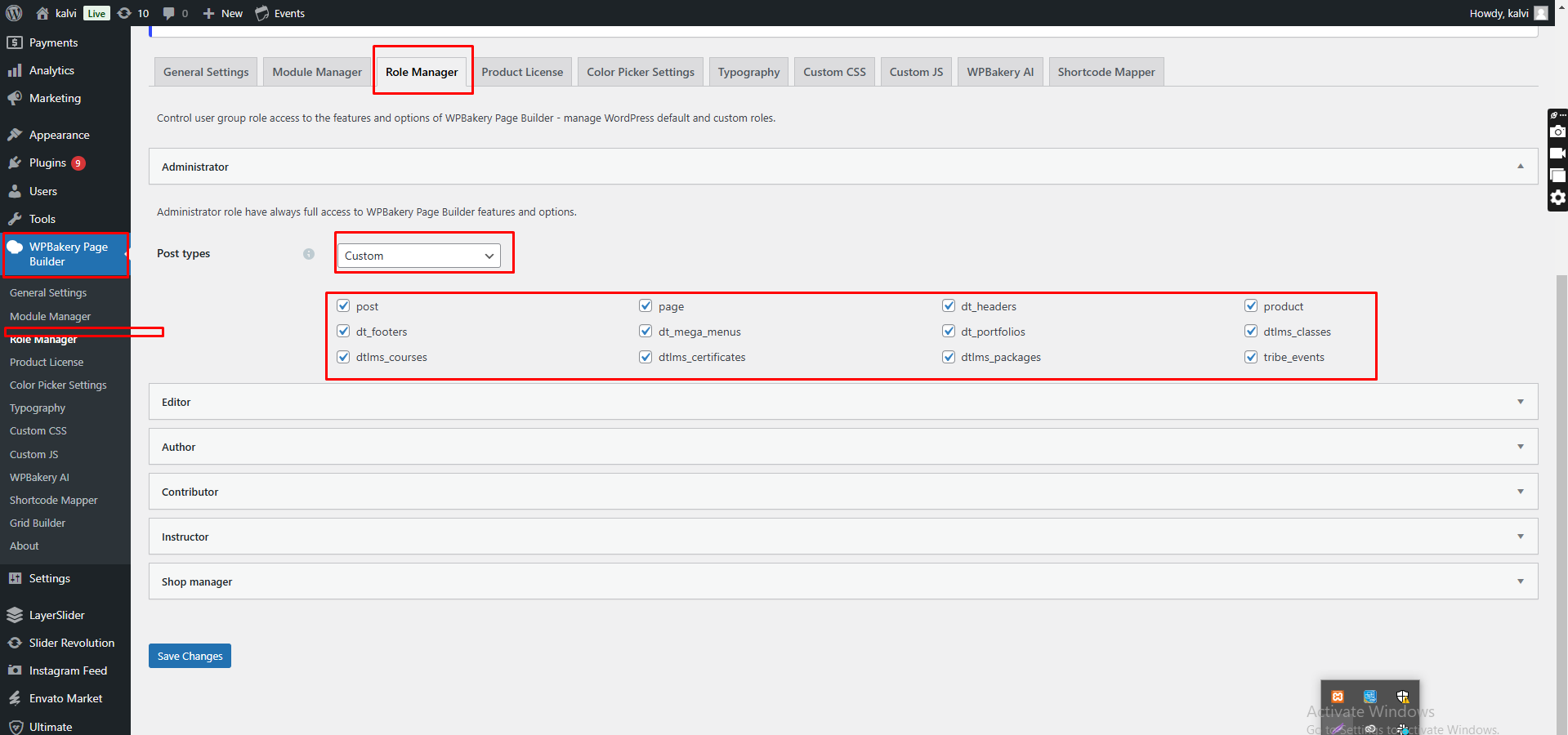Open the Marketing megaphone icon
1568x735 pixels.
(15, 98)
